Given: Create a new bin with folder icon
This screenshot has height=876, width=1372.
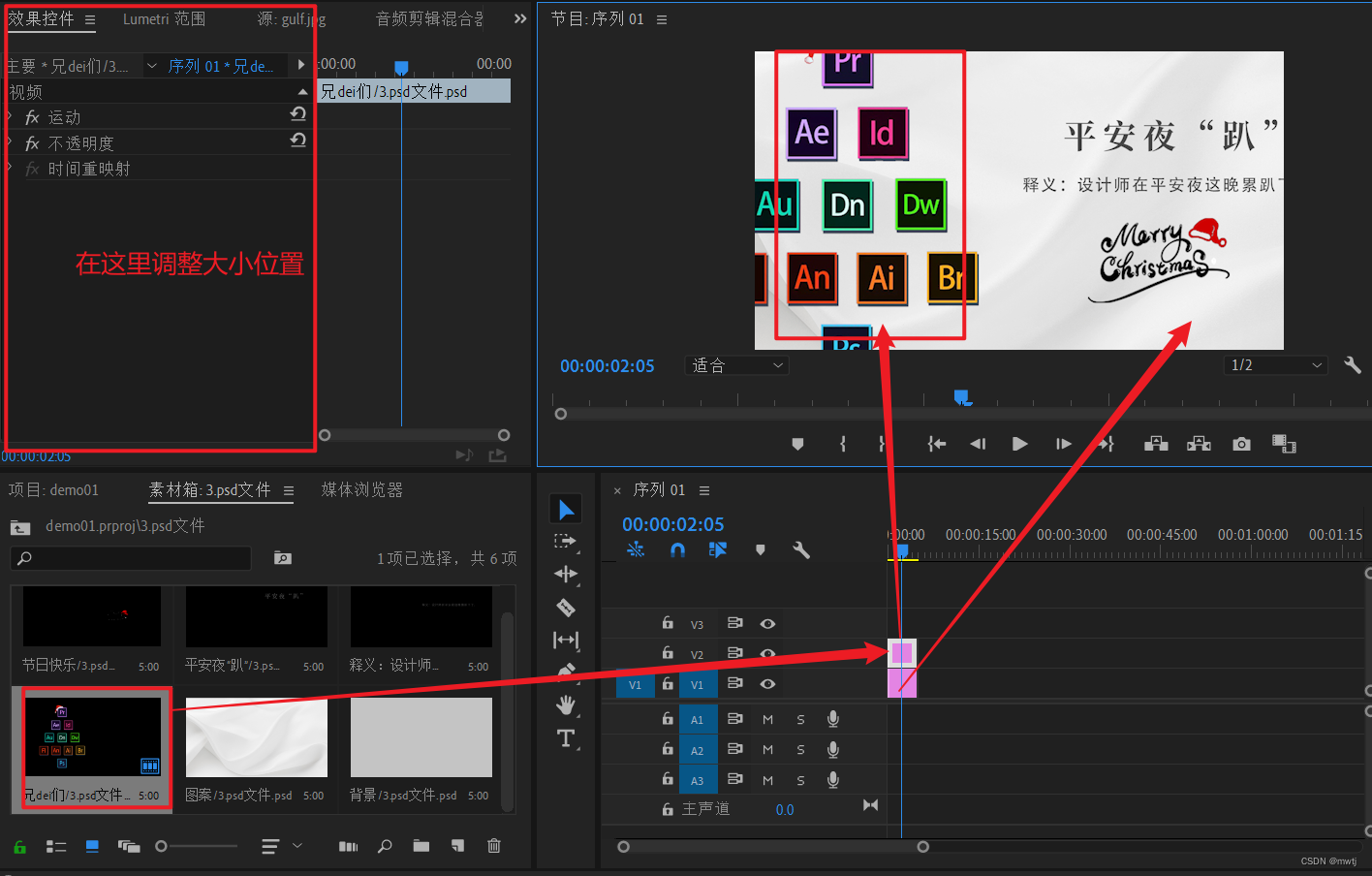Looking at the screenshot, I should 421,846.
